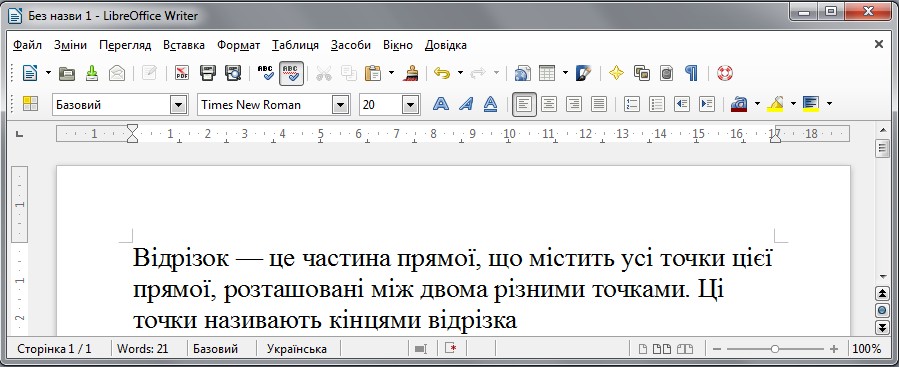Click the Copy icon
Viewport: 899px width, 367px height.
point(349,73)
